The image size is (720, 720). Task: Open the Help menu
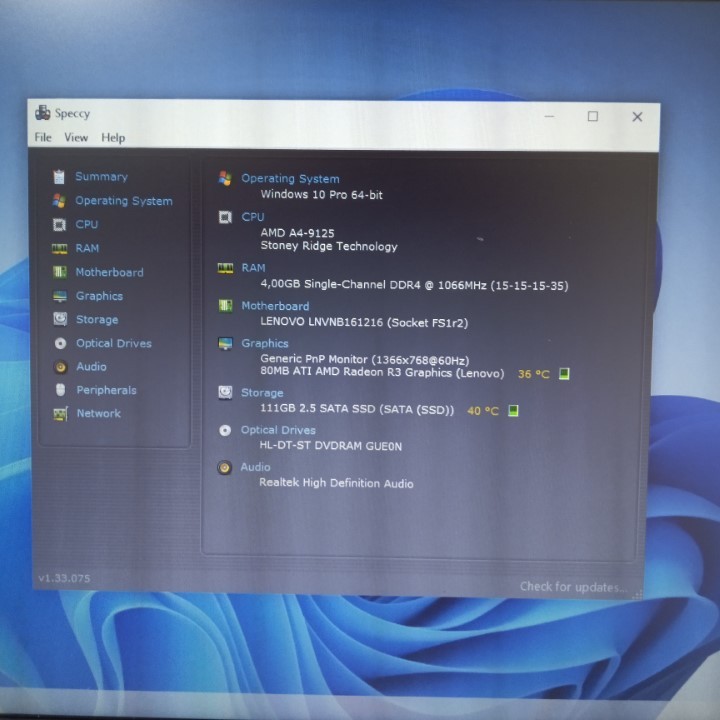pyautogui.click(x=113, y=138)
